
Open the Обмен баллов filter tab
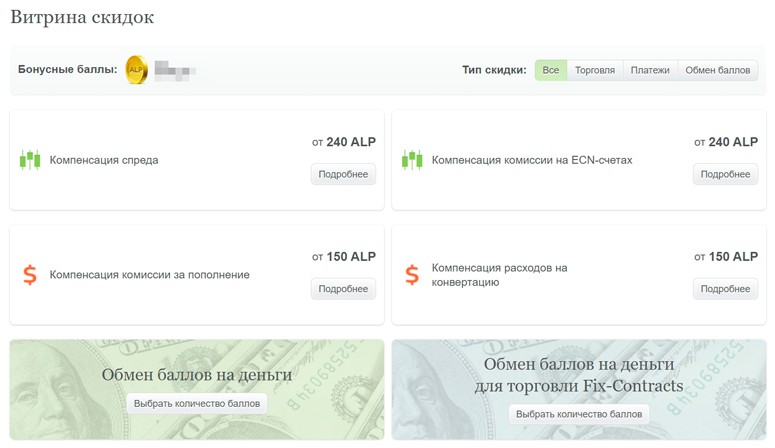tap(718, 70)
